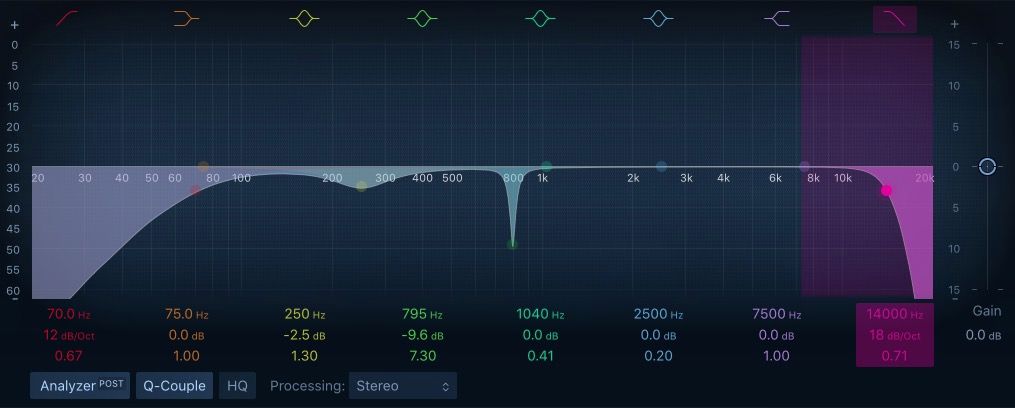
Task: Click the 12 dB/Oct high-pass slope value
Action: [68, 335]
